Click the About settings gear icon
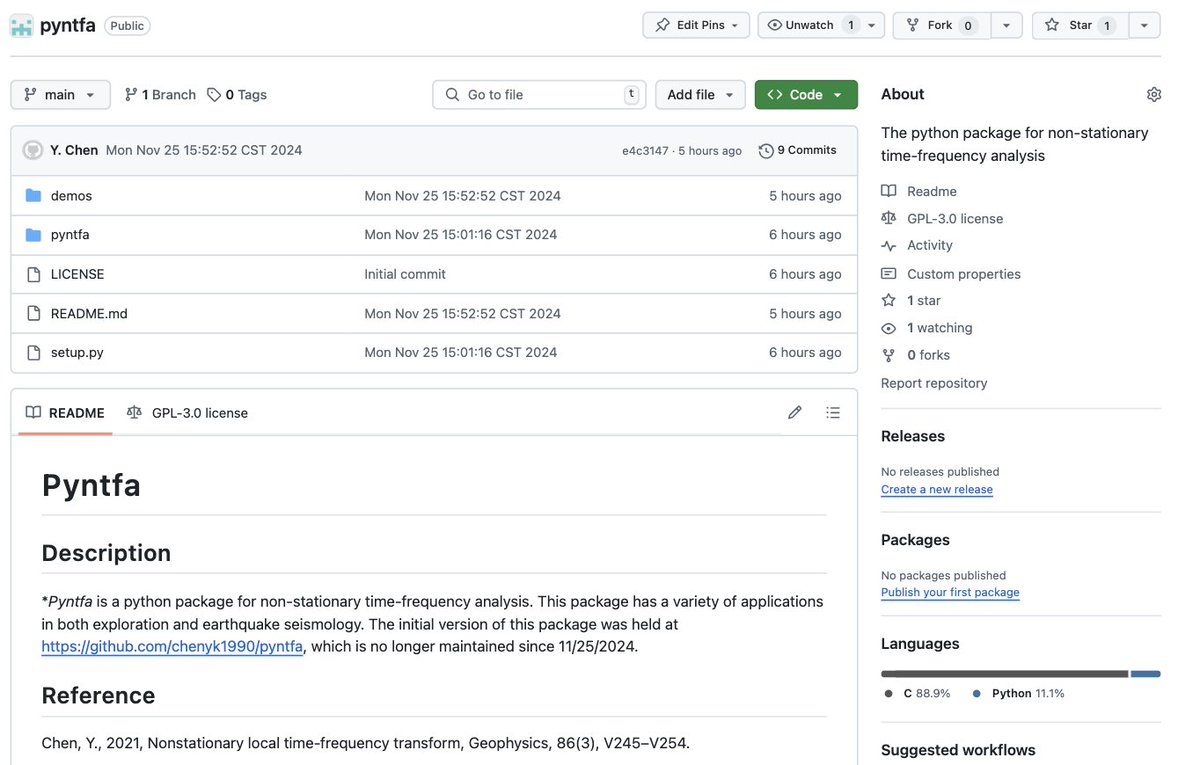The image size is (1200, 765). click(1154, 94)
